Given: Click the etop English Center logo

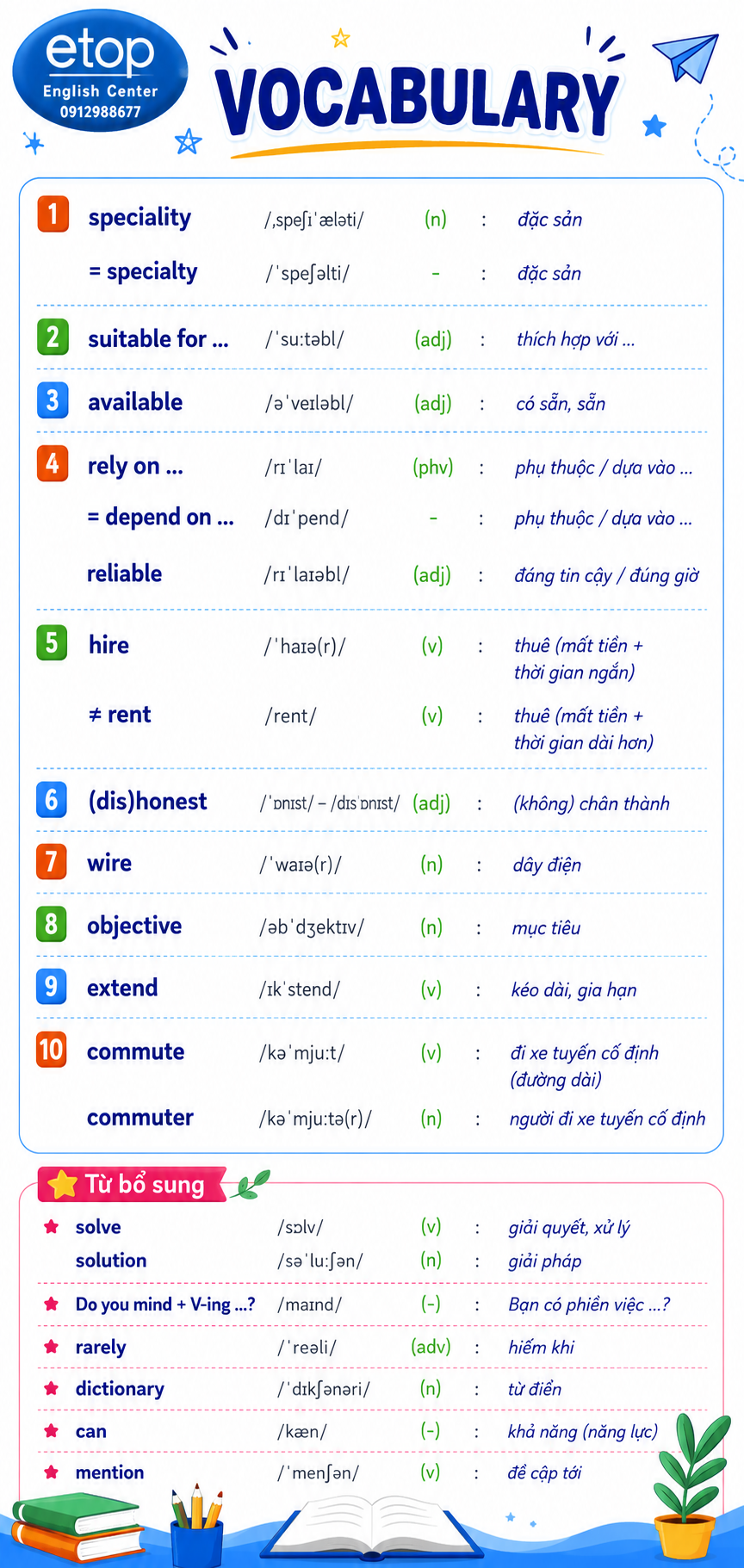Looking at the screenshot, I should [x=100, y=71].
